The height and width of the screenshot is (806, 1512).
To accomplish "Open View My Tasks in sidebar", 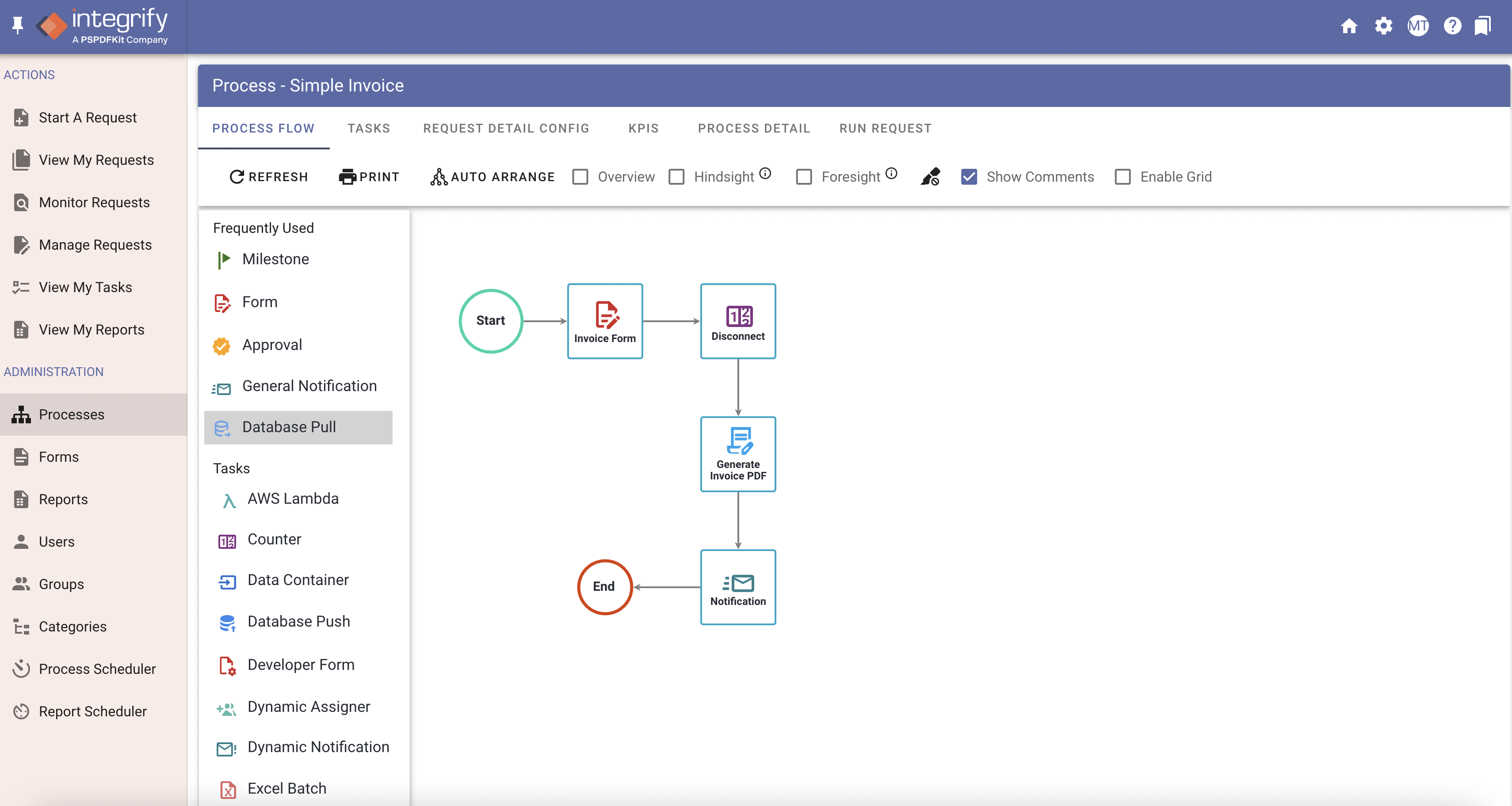I will coord(93,287).
